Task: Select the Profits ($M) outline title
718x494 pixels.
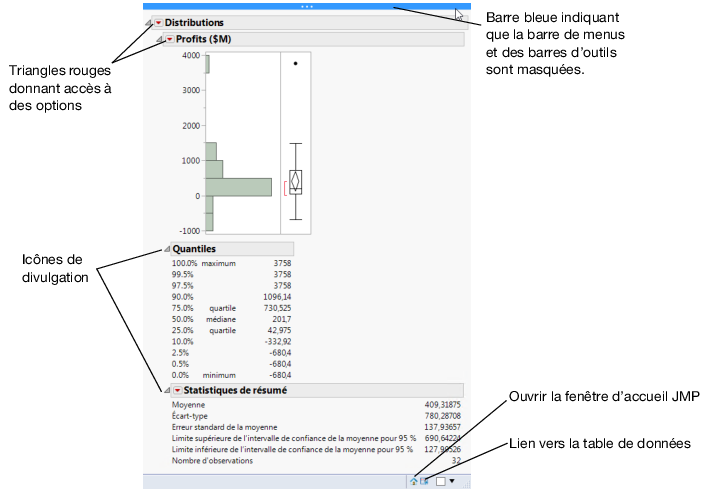Action: click(203, 39)
